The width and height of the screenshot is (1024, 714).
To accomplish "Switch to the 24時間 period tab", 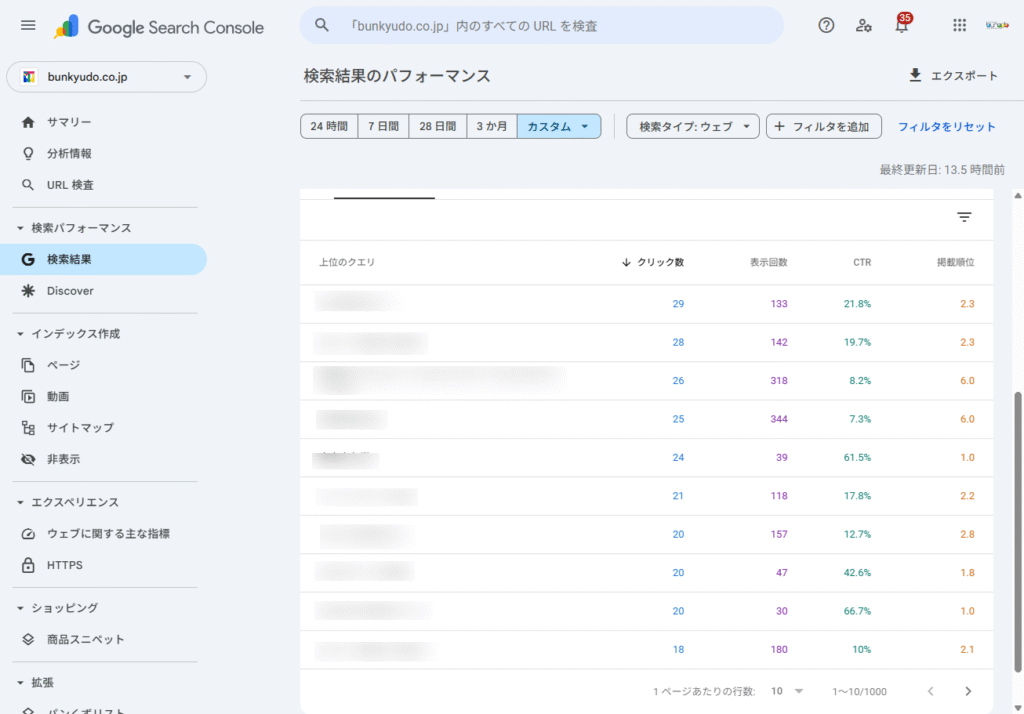I will point(328,126).
